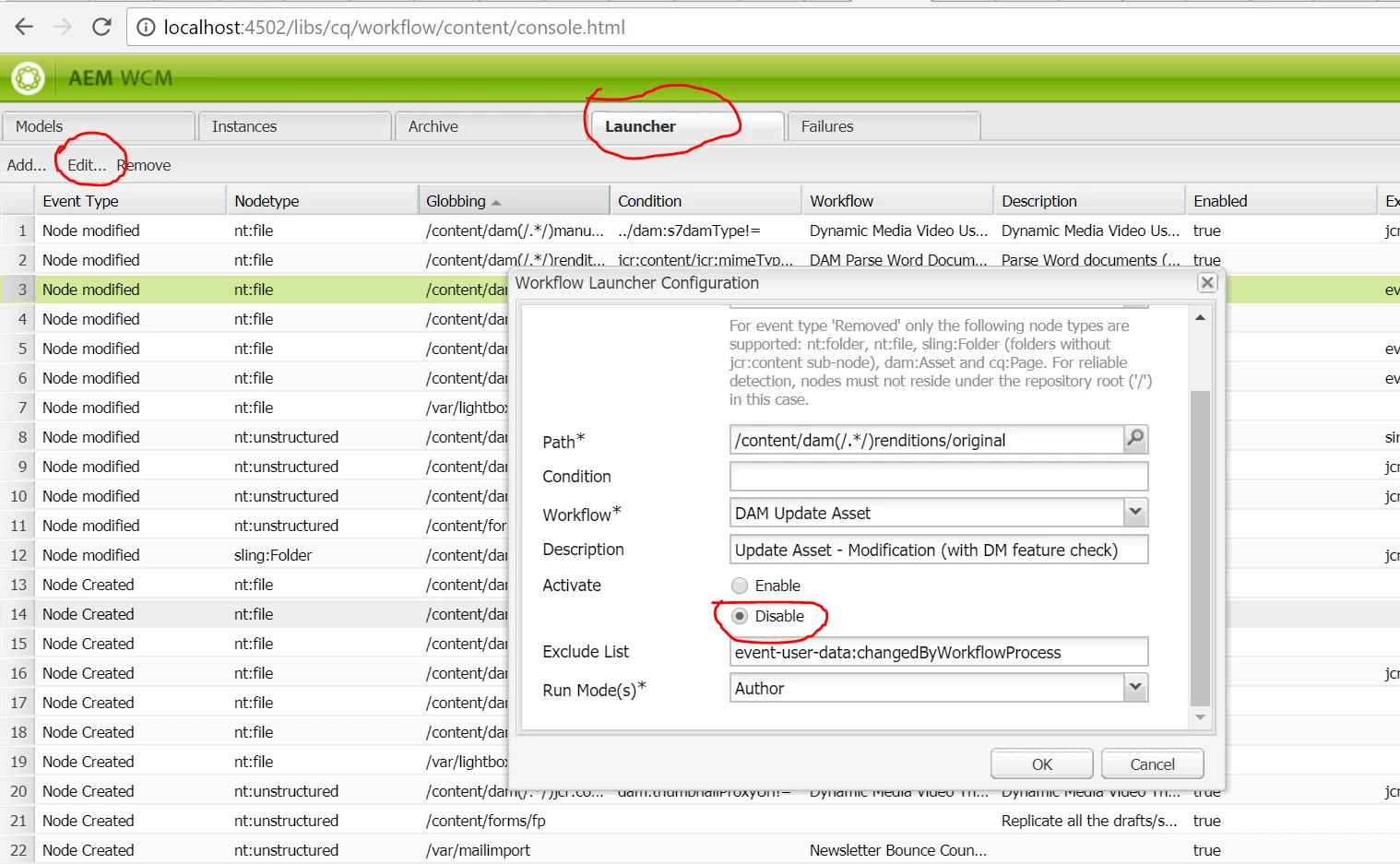Click the Run Mode(s) combo box text 'Author'

759,688
